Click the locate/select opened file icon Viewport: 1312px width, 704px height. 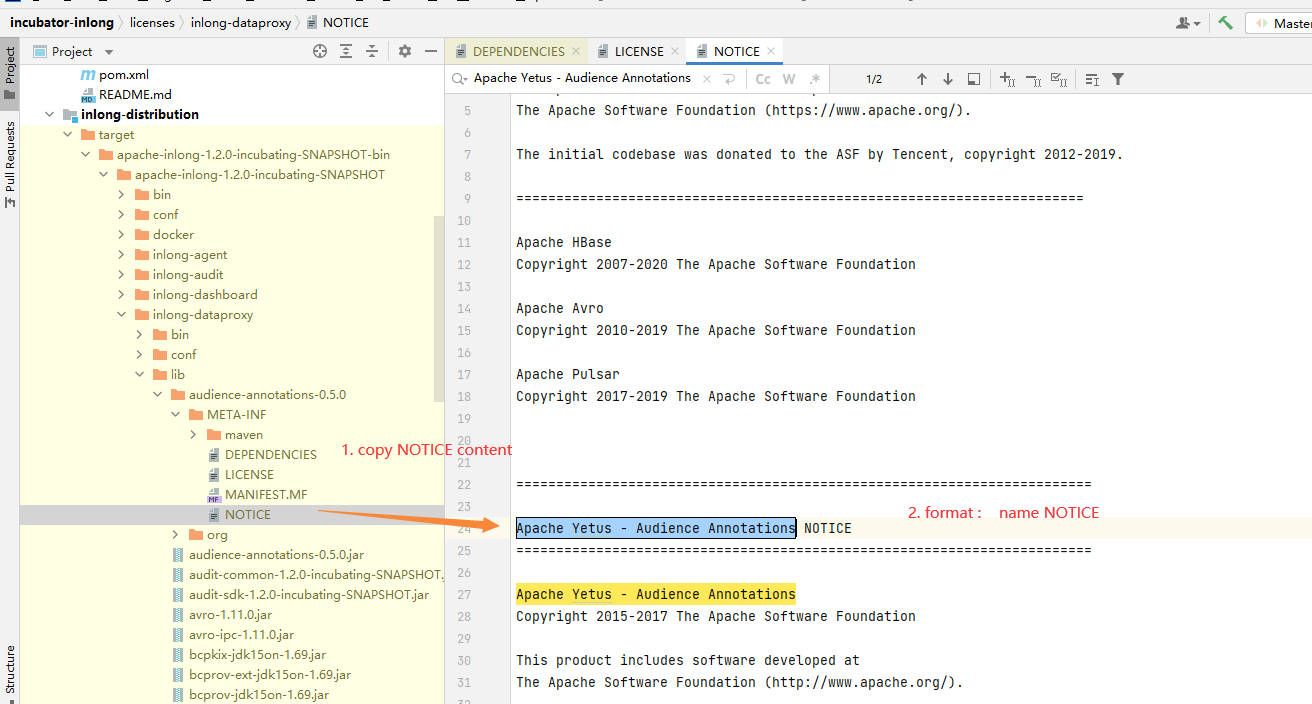(320, 51)
